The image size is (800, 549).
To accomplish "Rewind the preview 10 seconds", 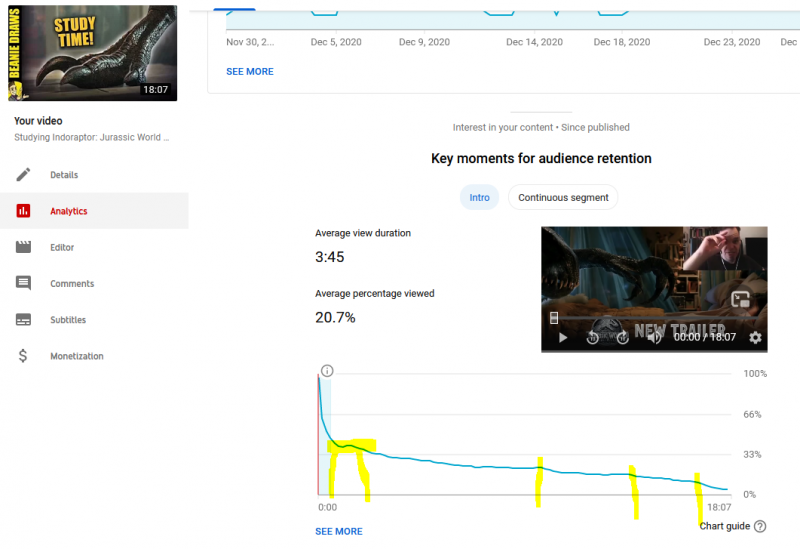I will [x=593, y=338].
